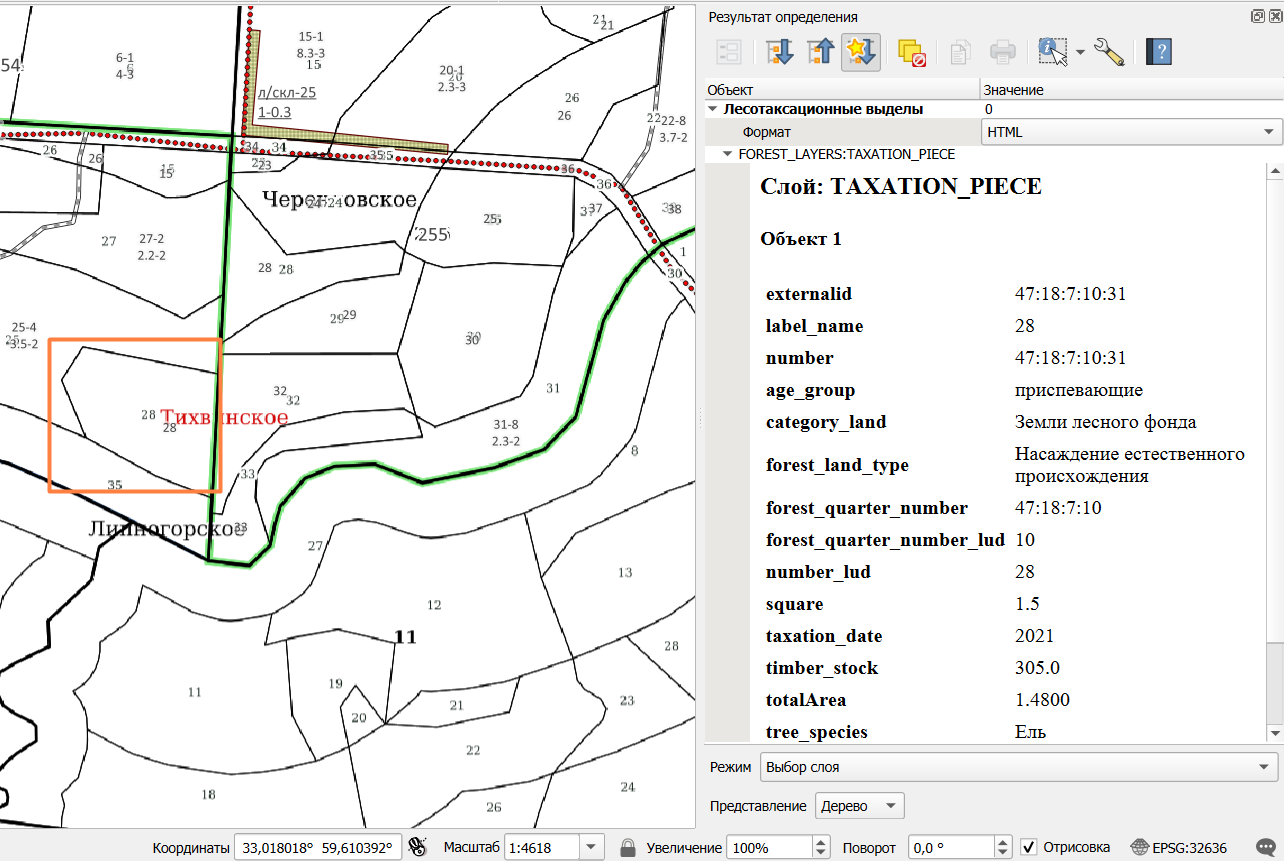Open the Представление Дерево dropdown
This screenshot has height=861, width=1284.
pyautogui.click(x=860, y=806)
